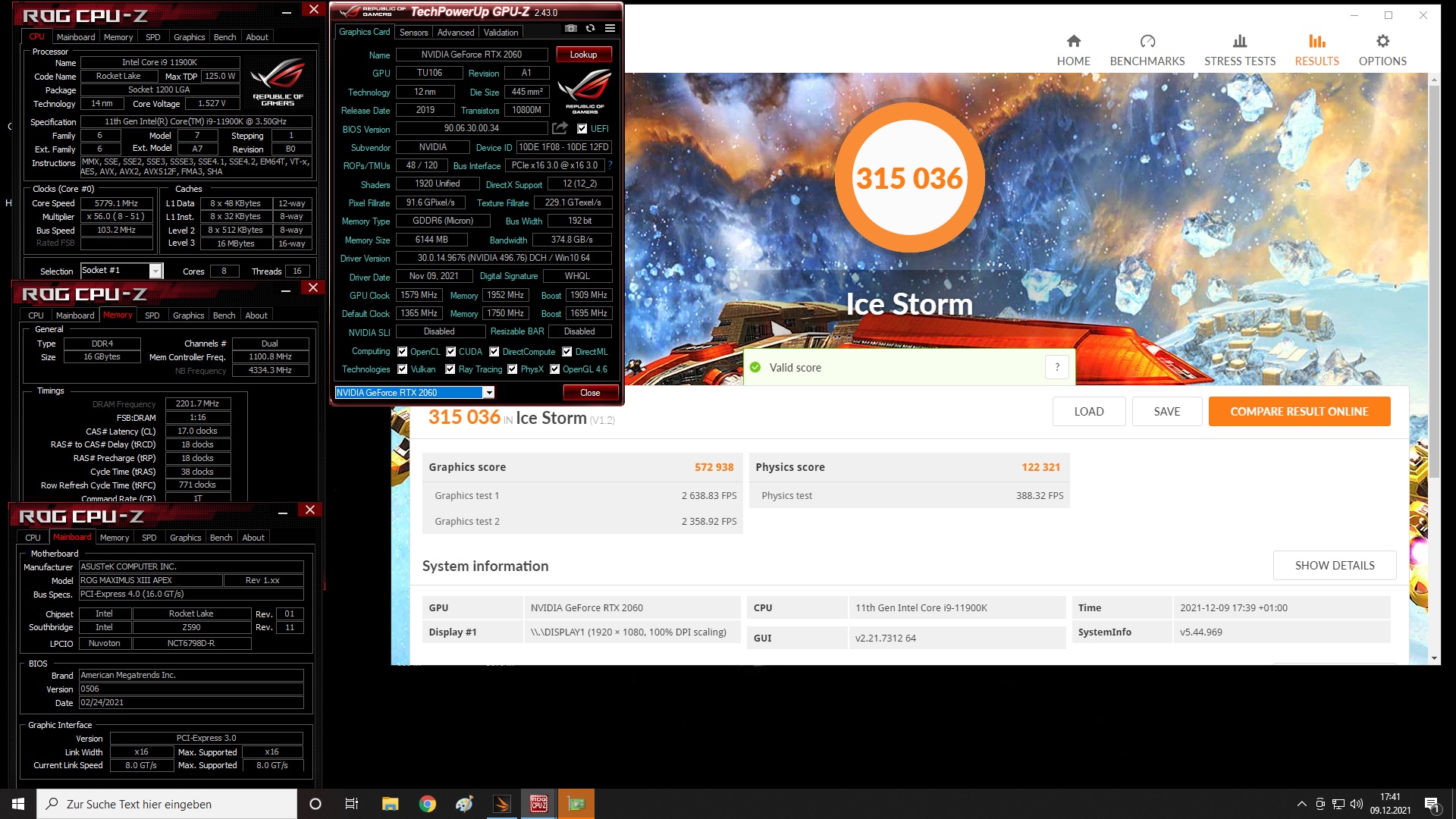Open Graphics tab in top CPU-Z window
1456x819 pixels.
[x=190, y=37]
